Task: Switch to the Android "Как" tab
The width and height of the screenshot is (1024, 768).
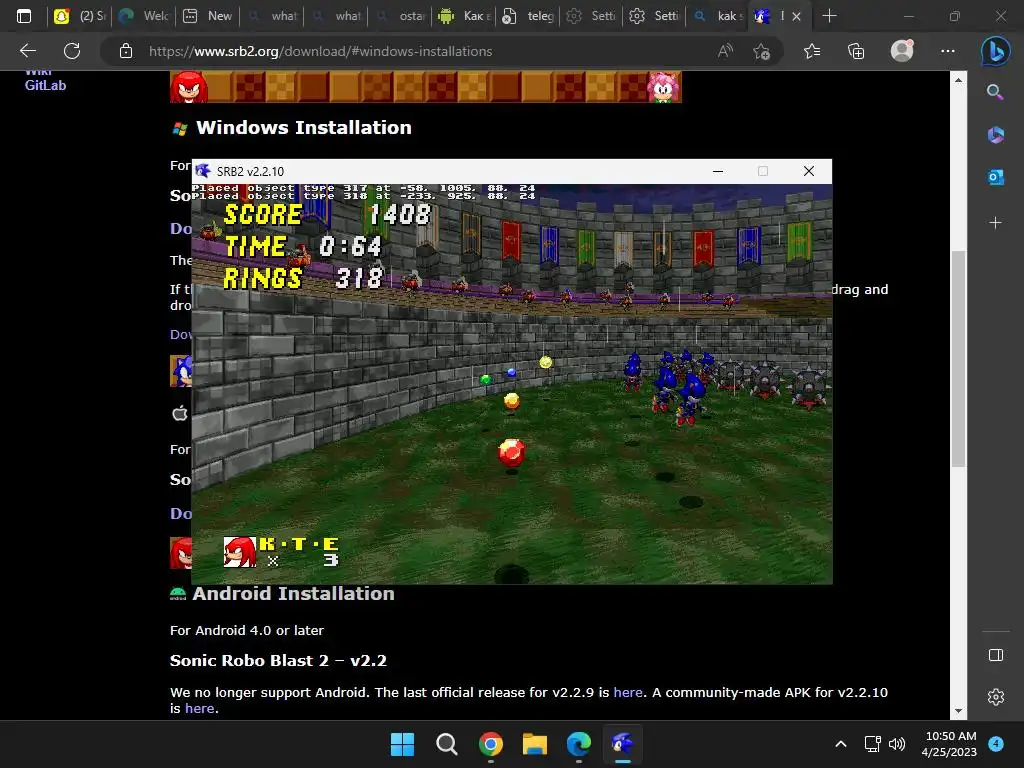Action: (464, 16)
